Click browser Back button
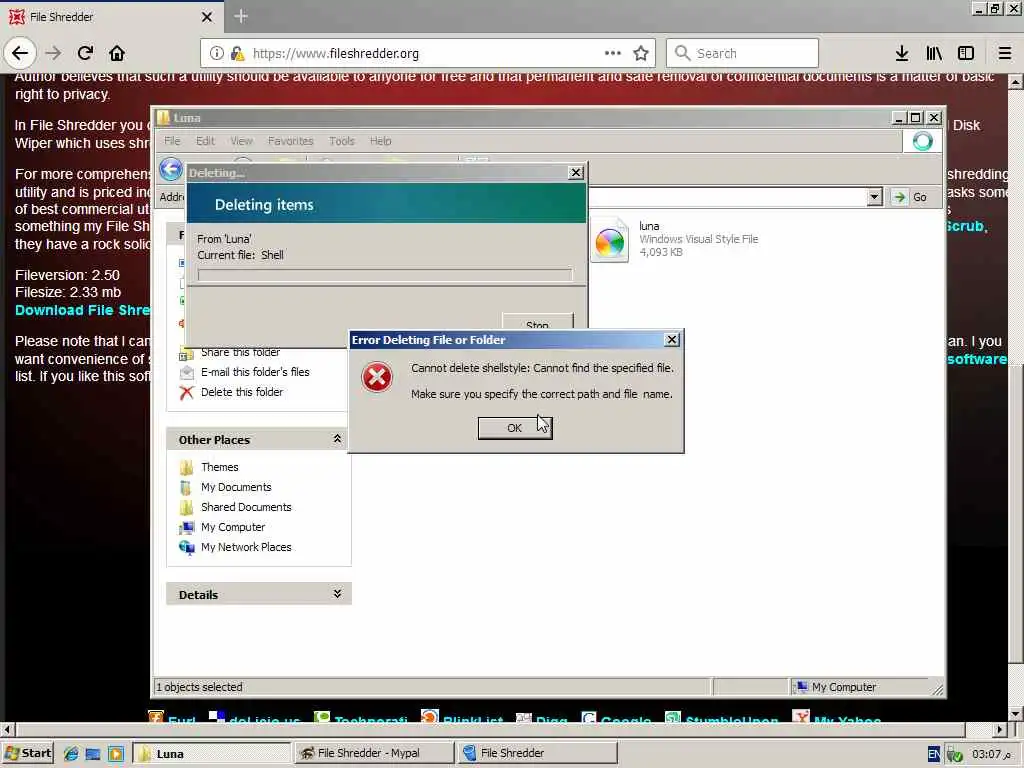 coord(20,53)
